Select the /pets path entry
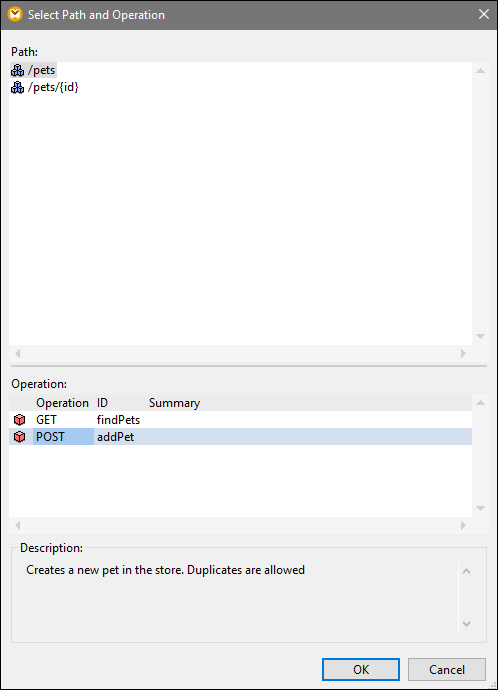This screenshot has width=498, height=690. coord(42,70)
